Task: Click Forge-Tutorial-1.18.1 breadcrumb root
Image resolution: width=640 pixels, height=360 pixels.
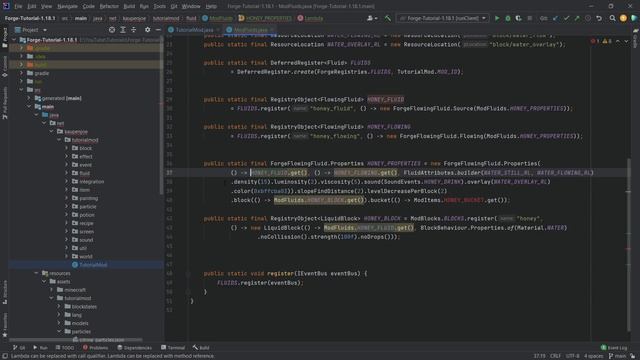Action: (x=29, y=18)
